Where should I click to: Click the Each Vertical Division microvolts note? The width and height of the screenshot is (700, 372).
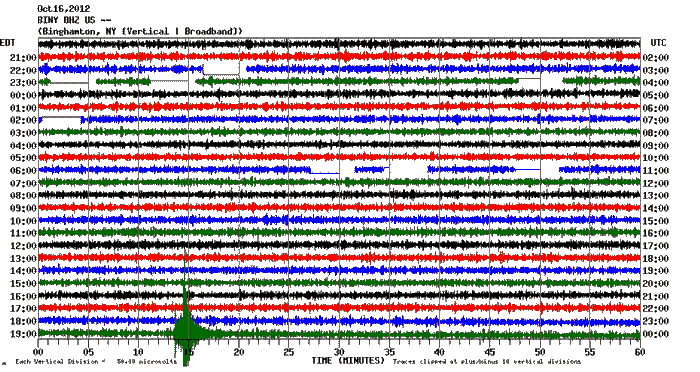coord(96,362)
